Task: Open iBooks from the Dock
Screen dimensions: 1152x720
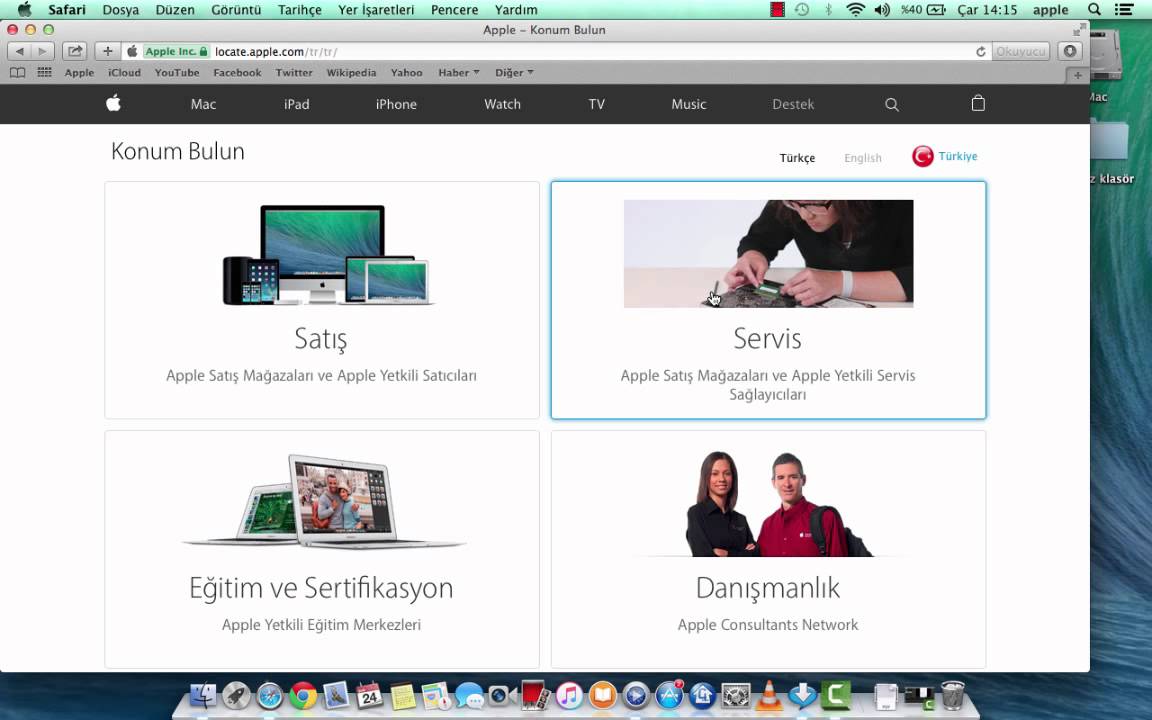Action: [602, 695]
